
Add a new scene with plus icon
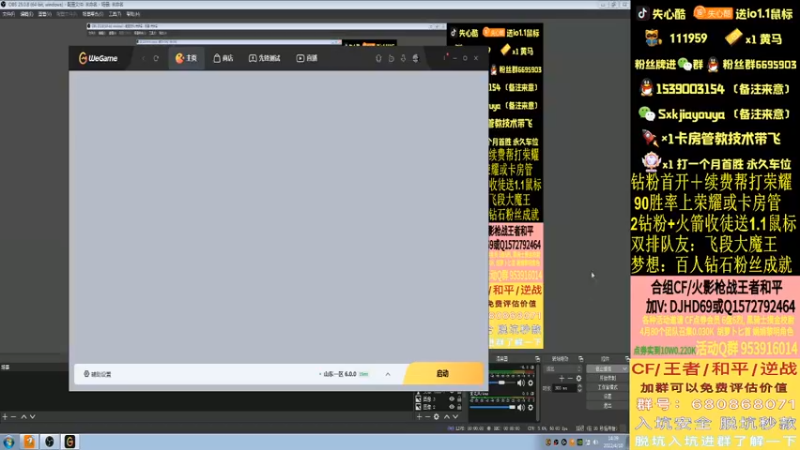5,417
